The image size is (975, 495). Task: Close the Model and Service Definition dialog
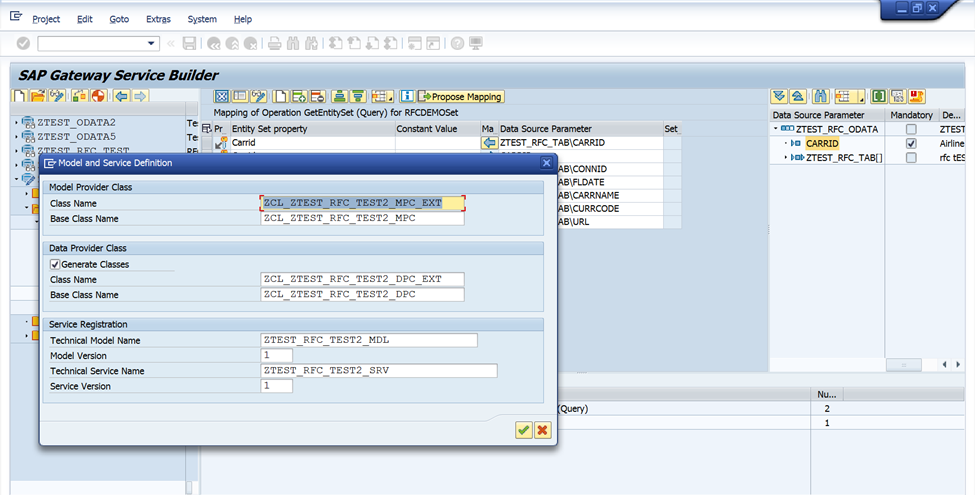pyautogui.click(x=546, y=163)
